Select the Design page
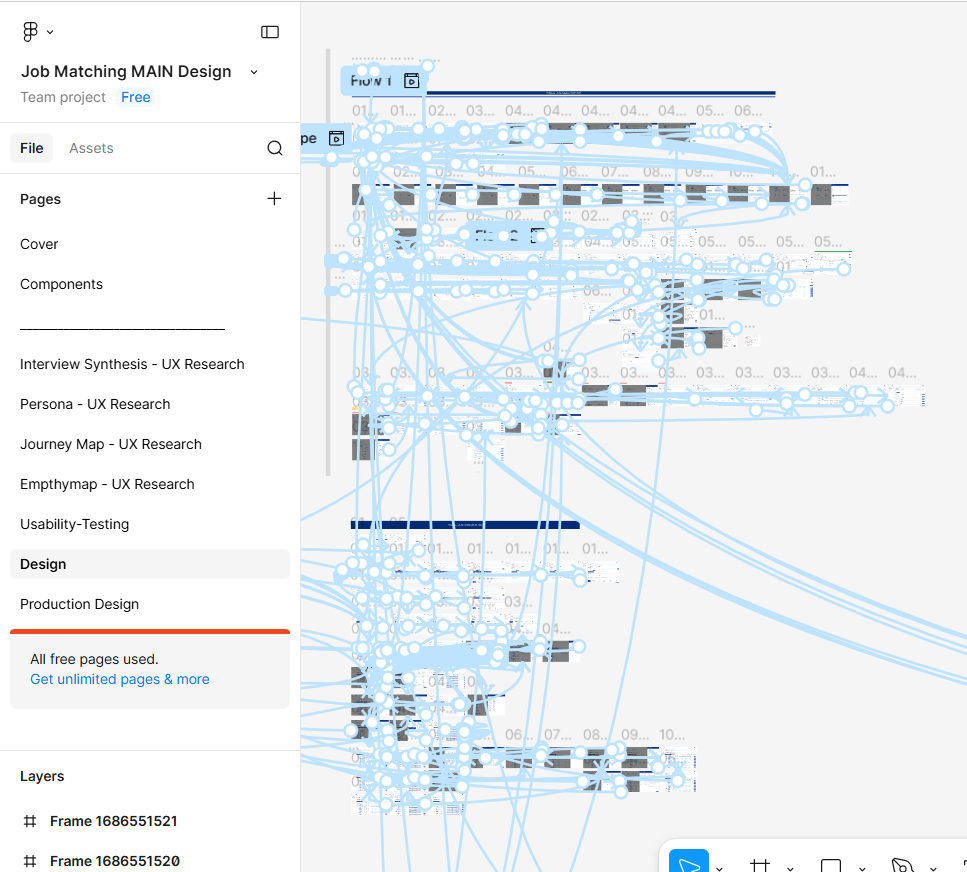967x872 pixels. [150, 564]
